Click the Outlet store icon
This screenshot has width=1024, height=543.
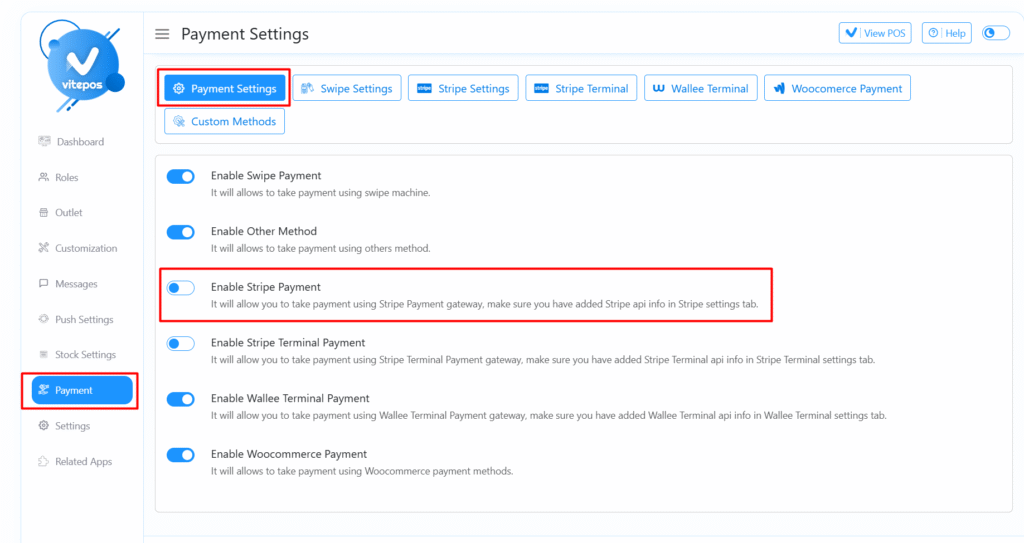pyautogui.click(x=44, y=212)
